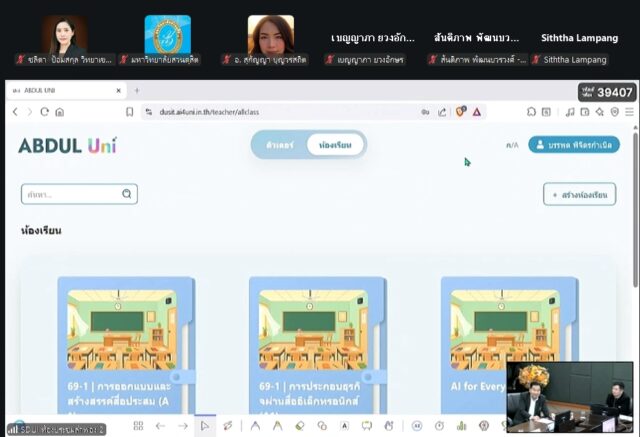Select the ABDUL UNI browser tab

coord(66,91)
